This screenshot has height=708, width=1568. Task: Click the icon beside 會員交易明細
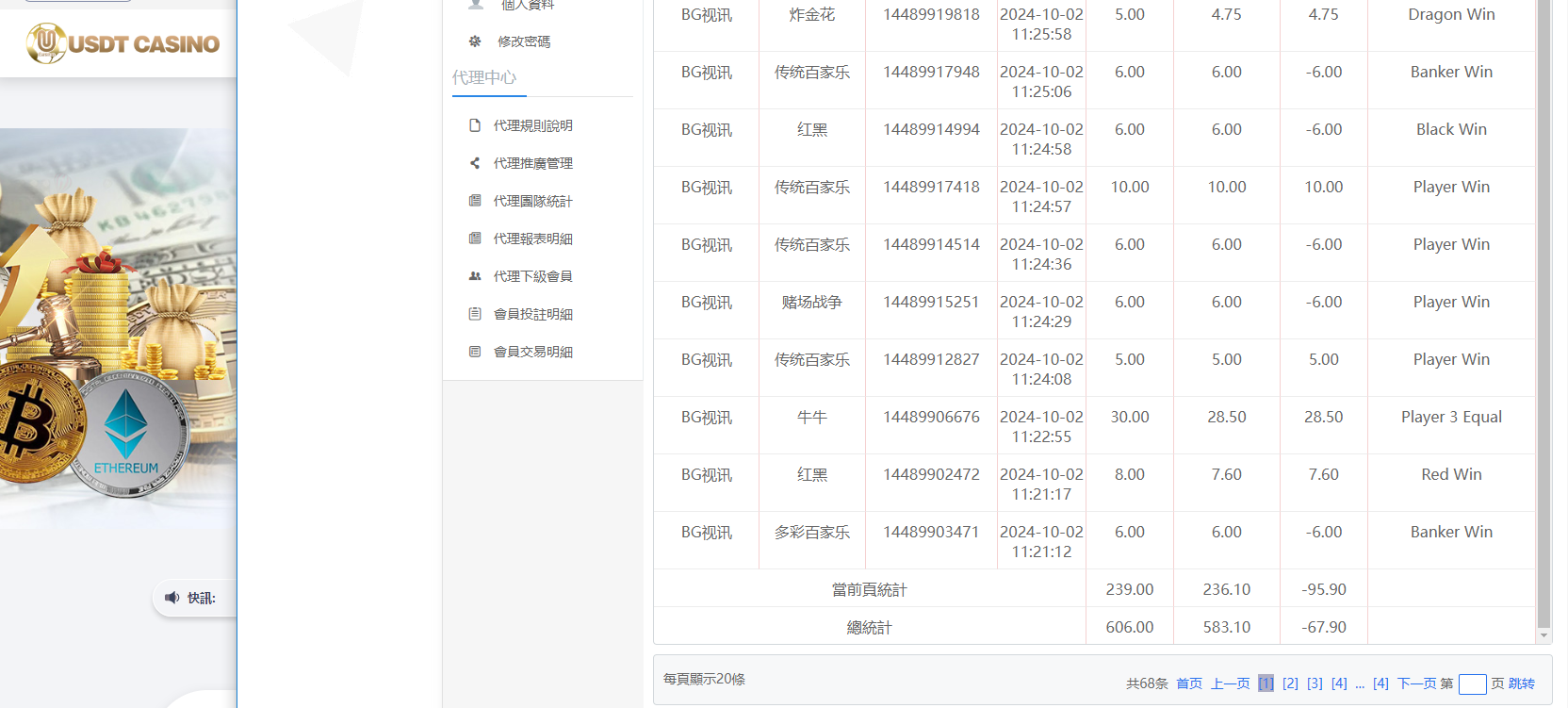[x=475, y=352]
